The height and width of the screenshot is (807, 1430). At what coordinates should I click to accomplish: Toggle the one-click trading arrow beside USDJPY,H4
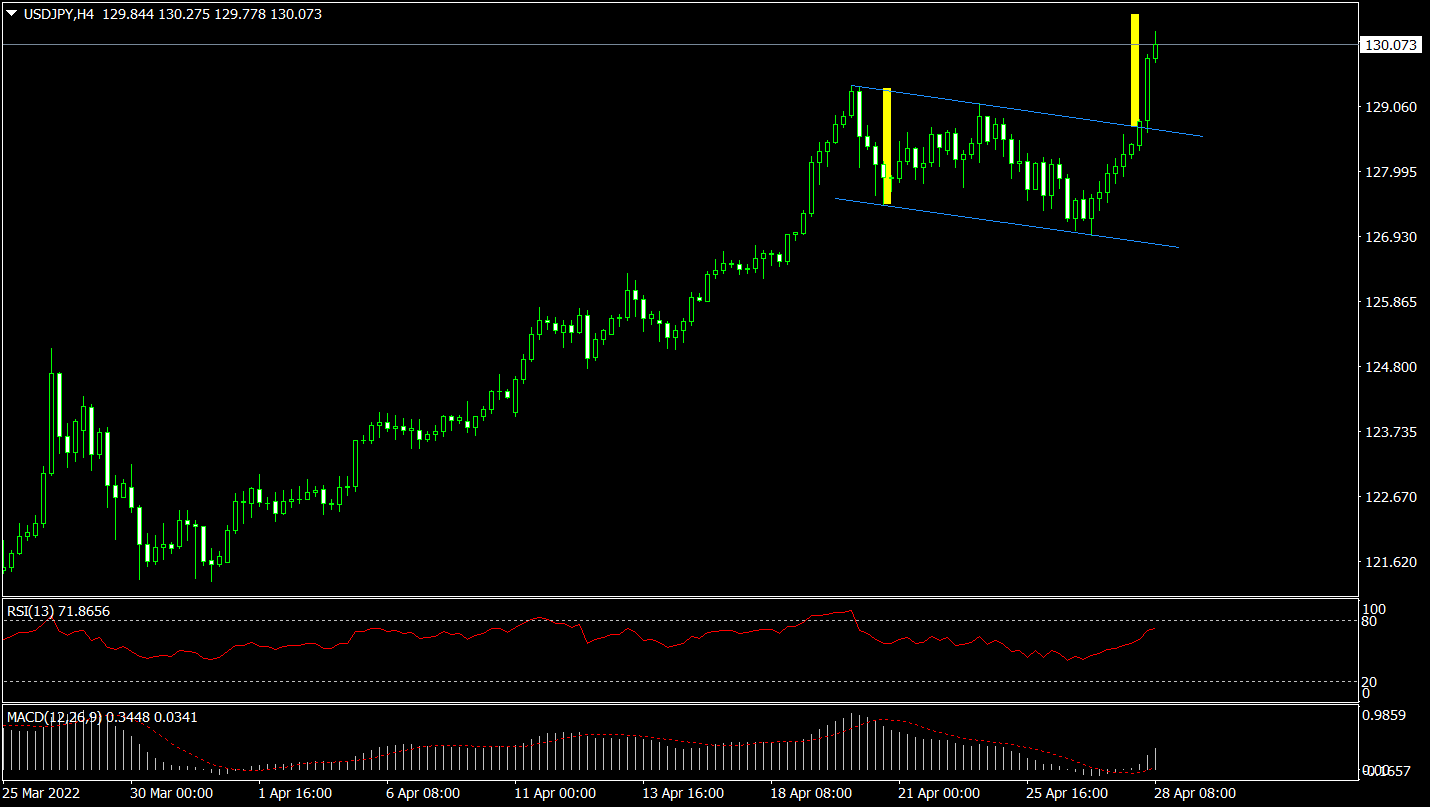click(x=12, y=15)
